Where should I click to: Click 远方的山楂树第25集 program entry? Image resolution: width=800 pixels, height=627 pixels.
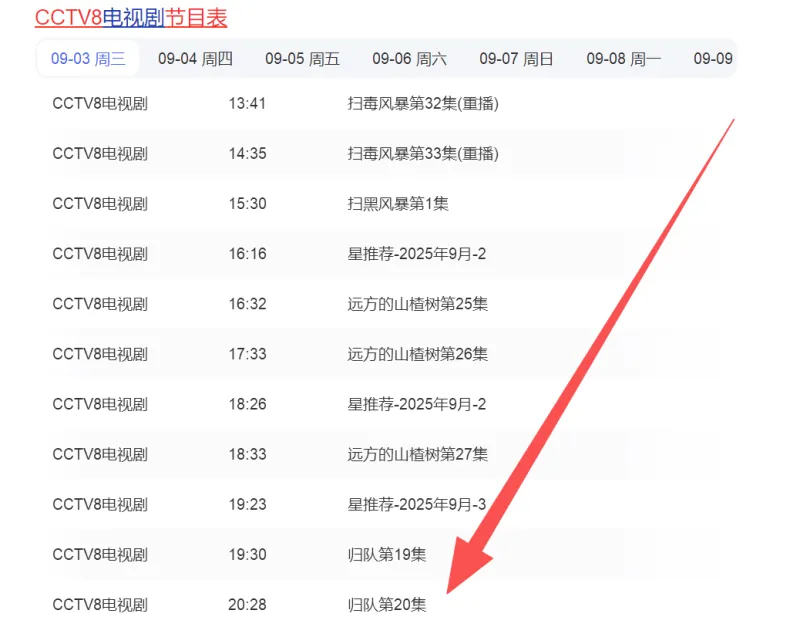pos(417,304)
